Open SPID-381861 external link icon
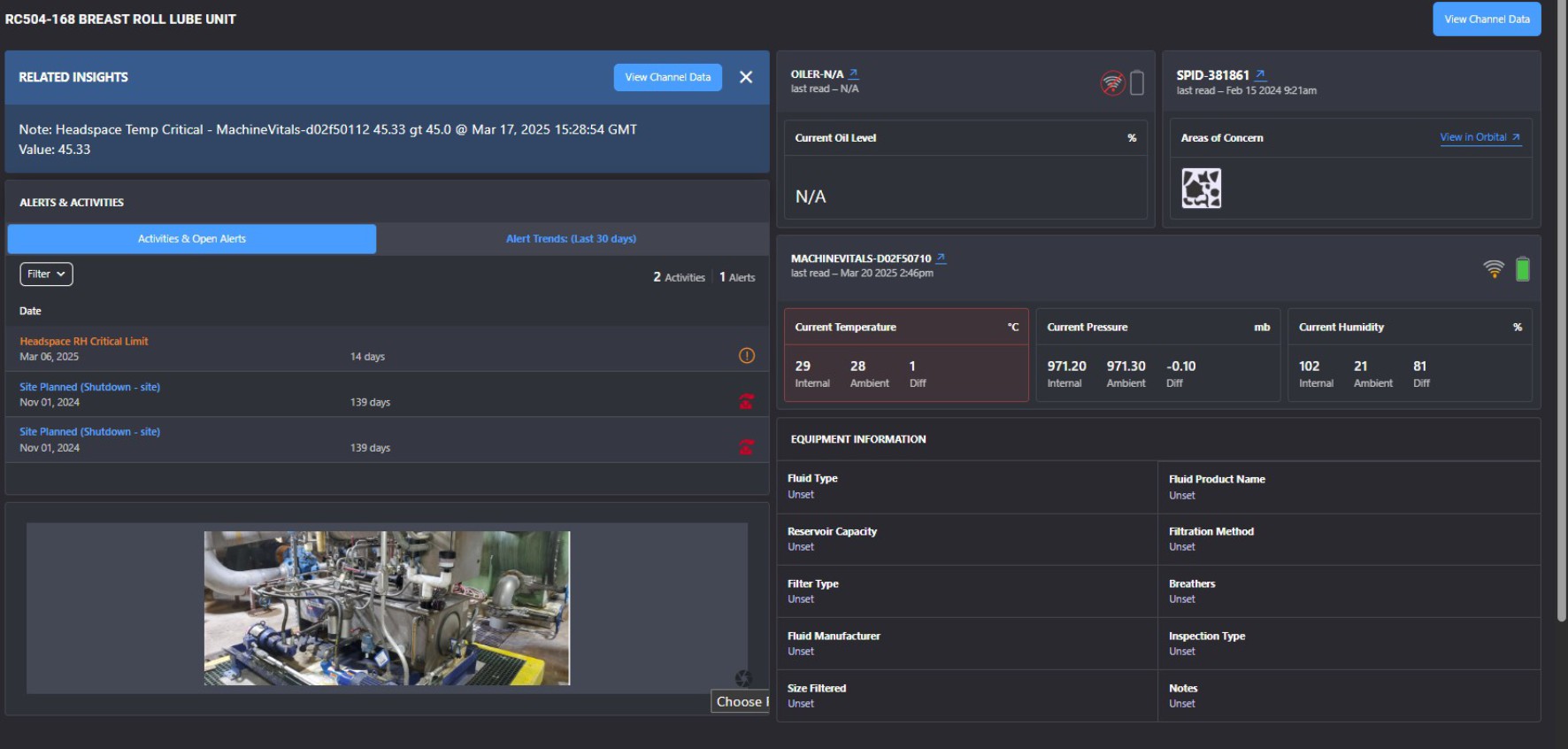The image size is (1568, 749). coord(1260,75)
